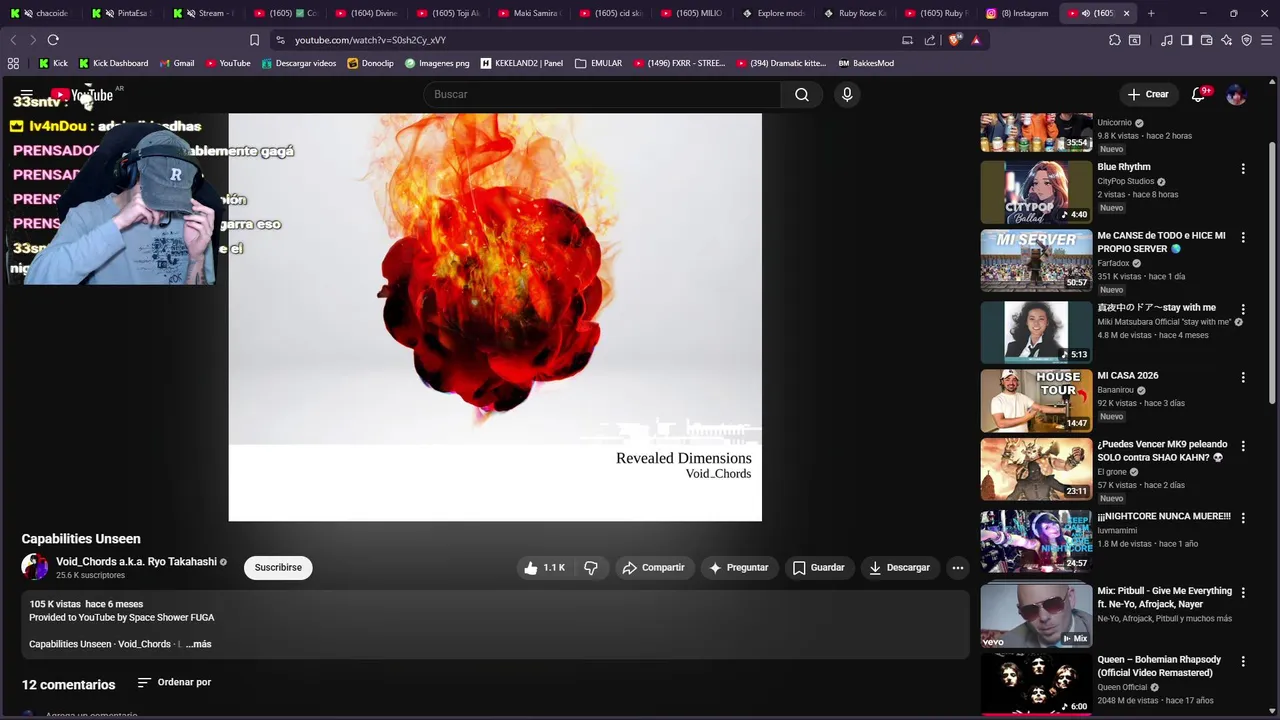Click the Brave Shields lion icon
The width and height of the screenshot is (1280, 720).
click(955, 40)
